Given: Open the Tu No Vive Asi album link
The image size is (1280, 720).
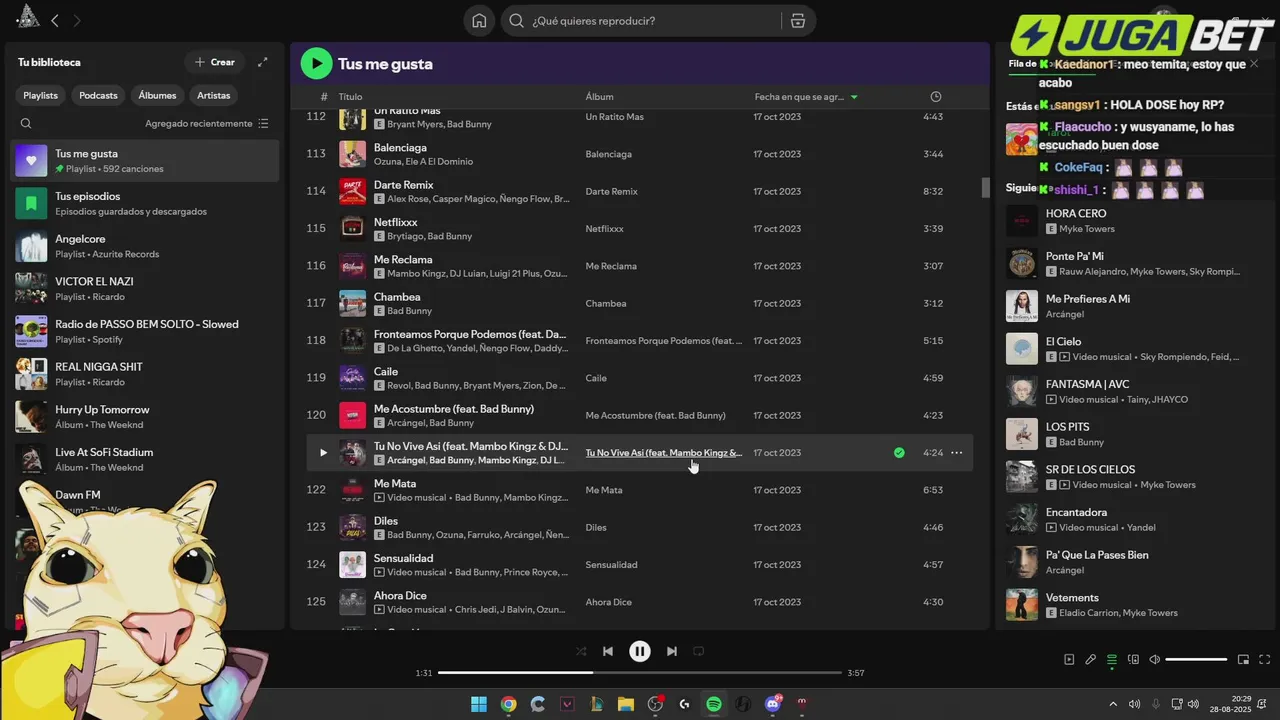Looking at the screenshot, I should [664, 453].
